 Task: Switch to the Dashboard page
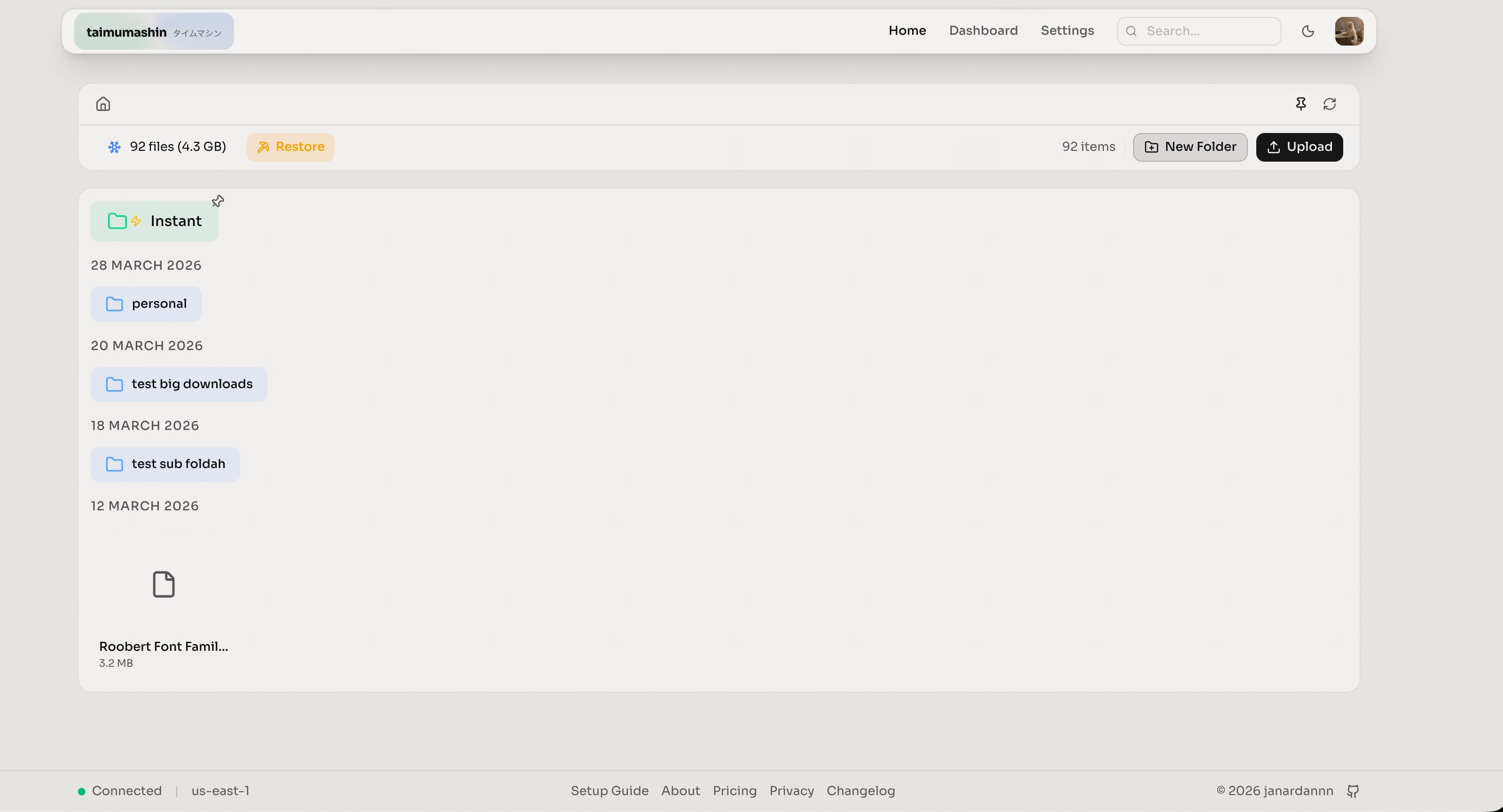(983, 31)
